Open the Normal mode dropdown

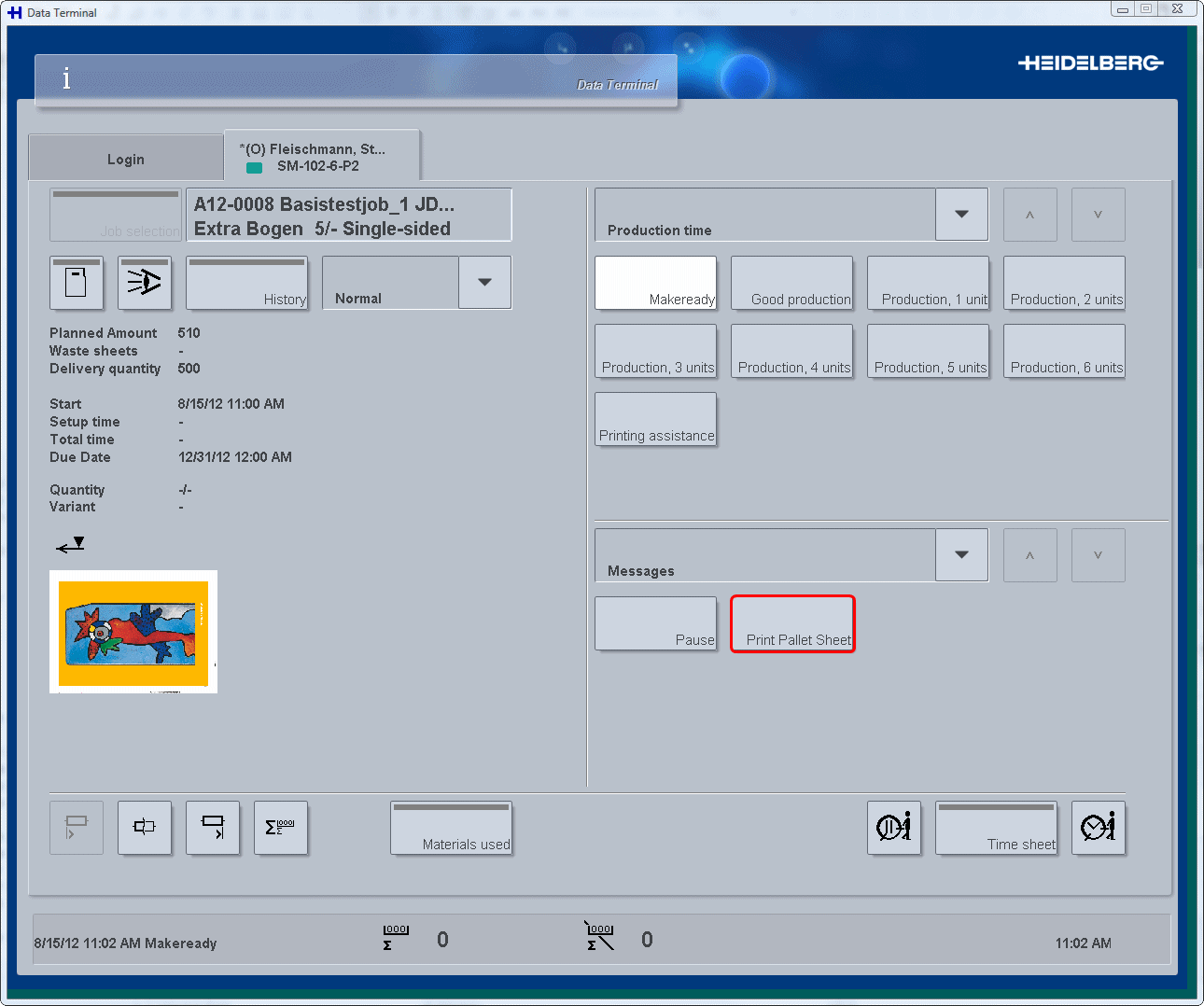click(484, 283)
